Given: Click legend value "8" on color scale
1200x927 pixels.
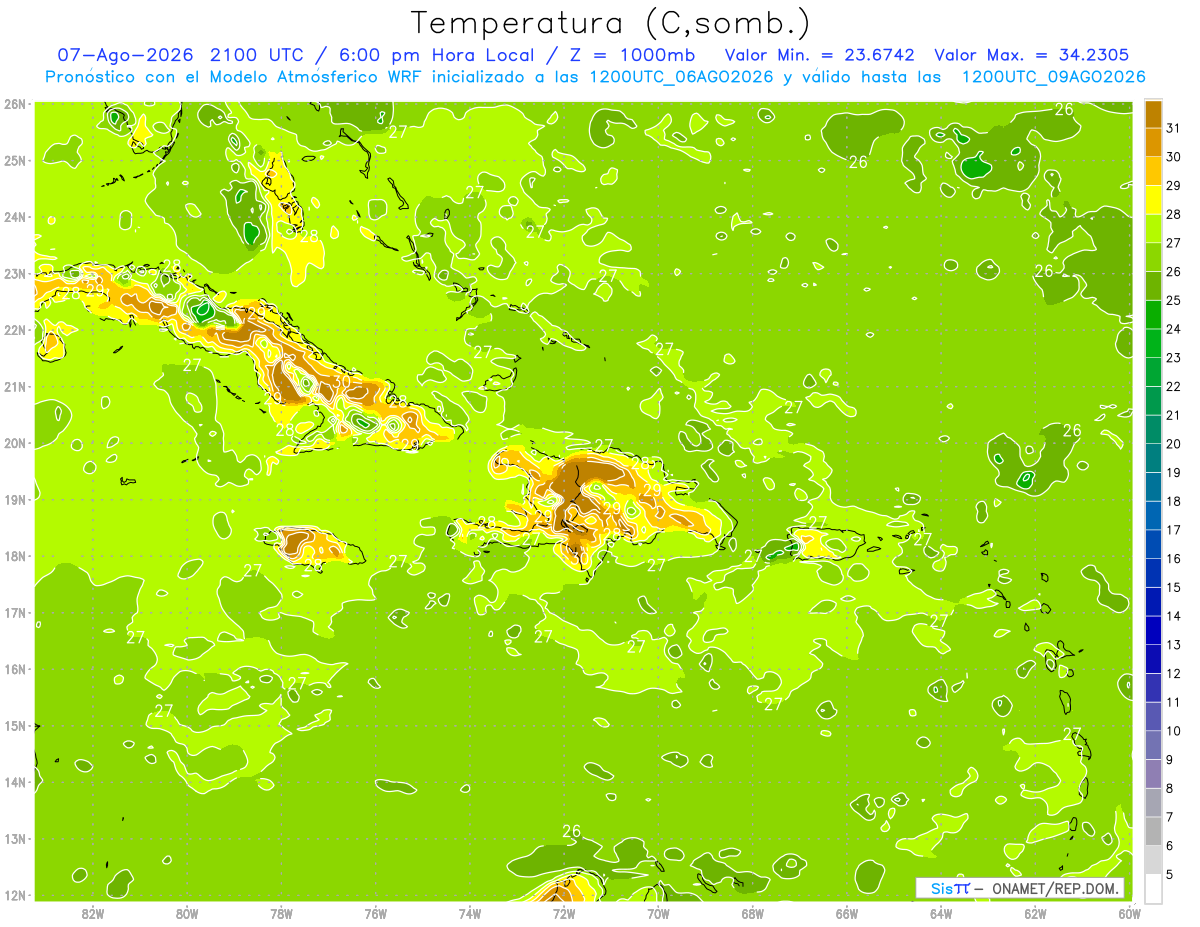Looking at the screenshot, I should click(x=1170, y=789).
